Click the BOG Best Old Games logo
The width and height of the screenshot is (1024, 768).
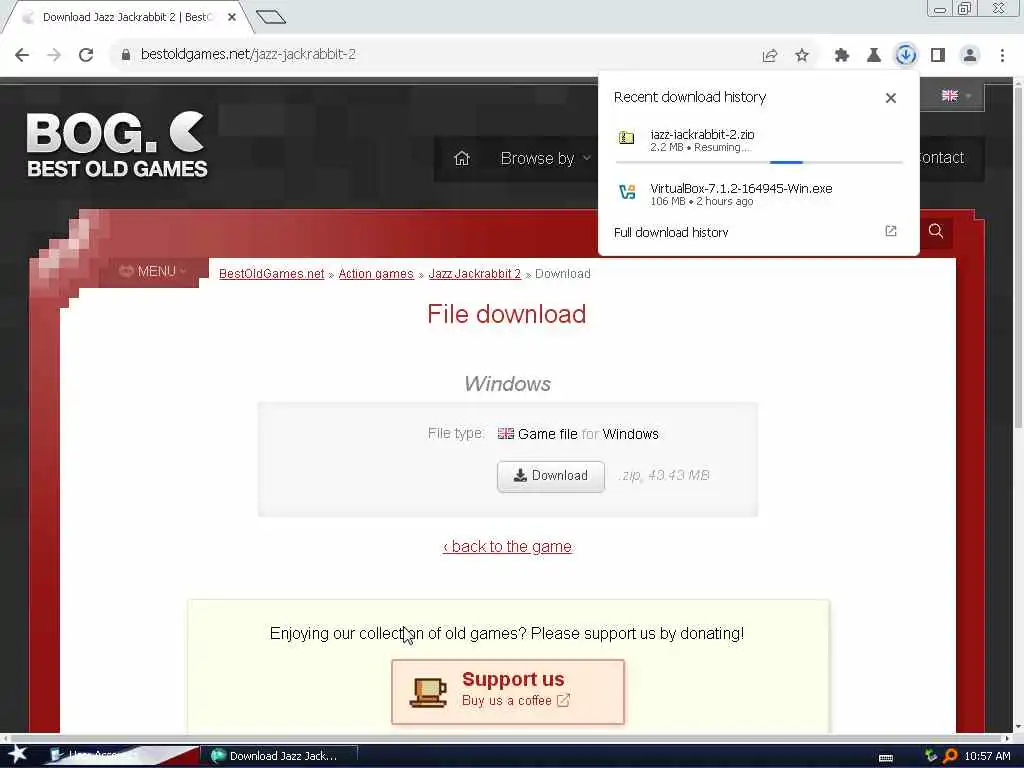point(117,145)
